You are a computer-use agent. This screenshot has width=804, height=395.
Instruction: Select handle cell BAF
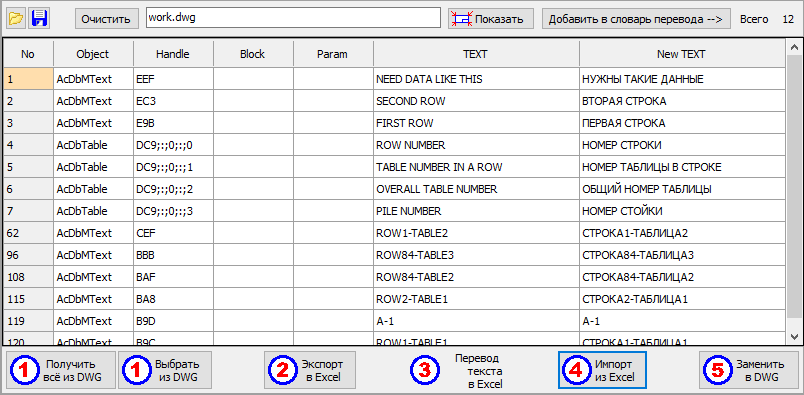(173, 277)
